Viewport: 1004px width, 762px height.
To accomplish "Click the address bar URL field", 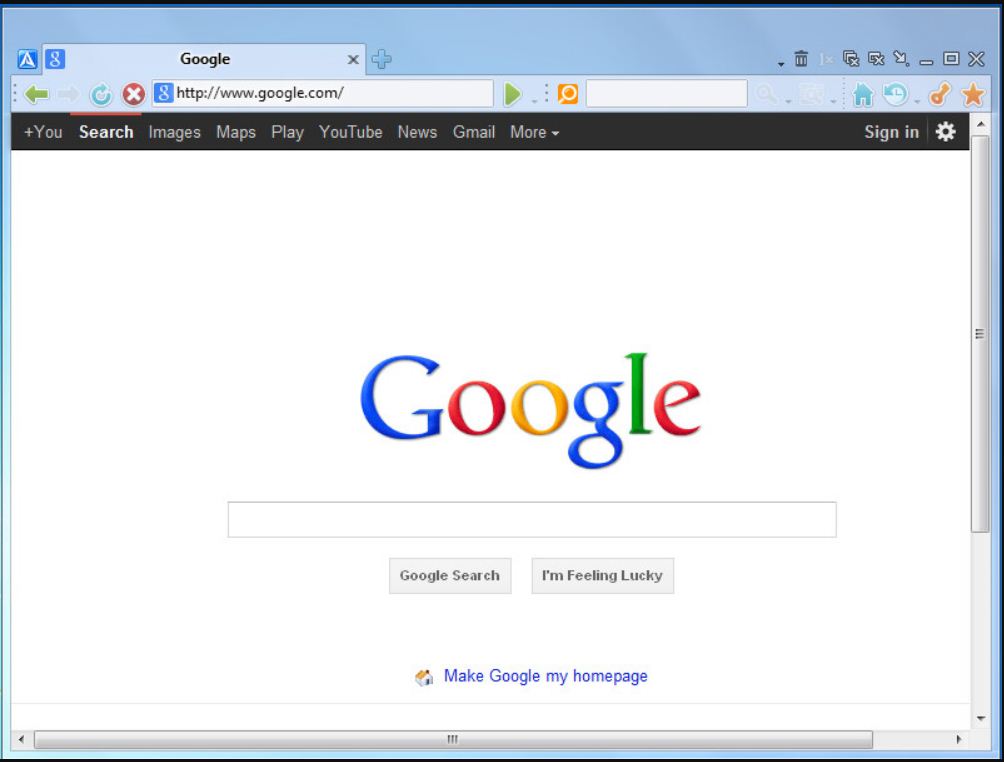I will point(322,93).
